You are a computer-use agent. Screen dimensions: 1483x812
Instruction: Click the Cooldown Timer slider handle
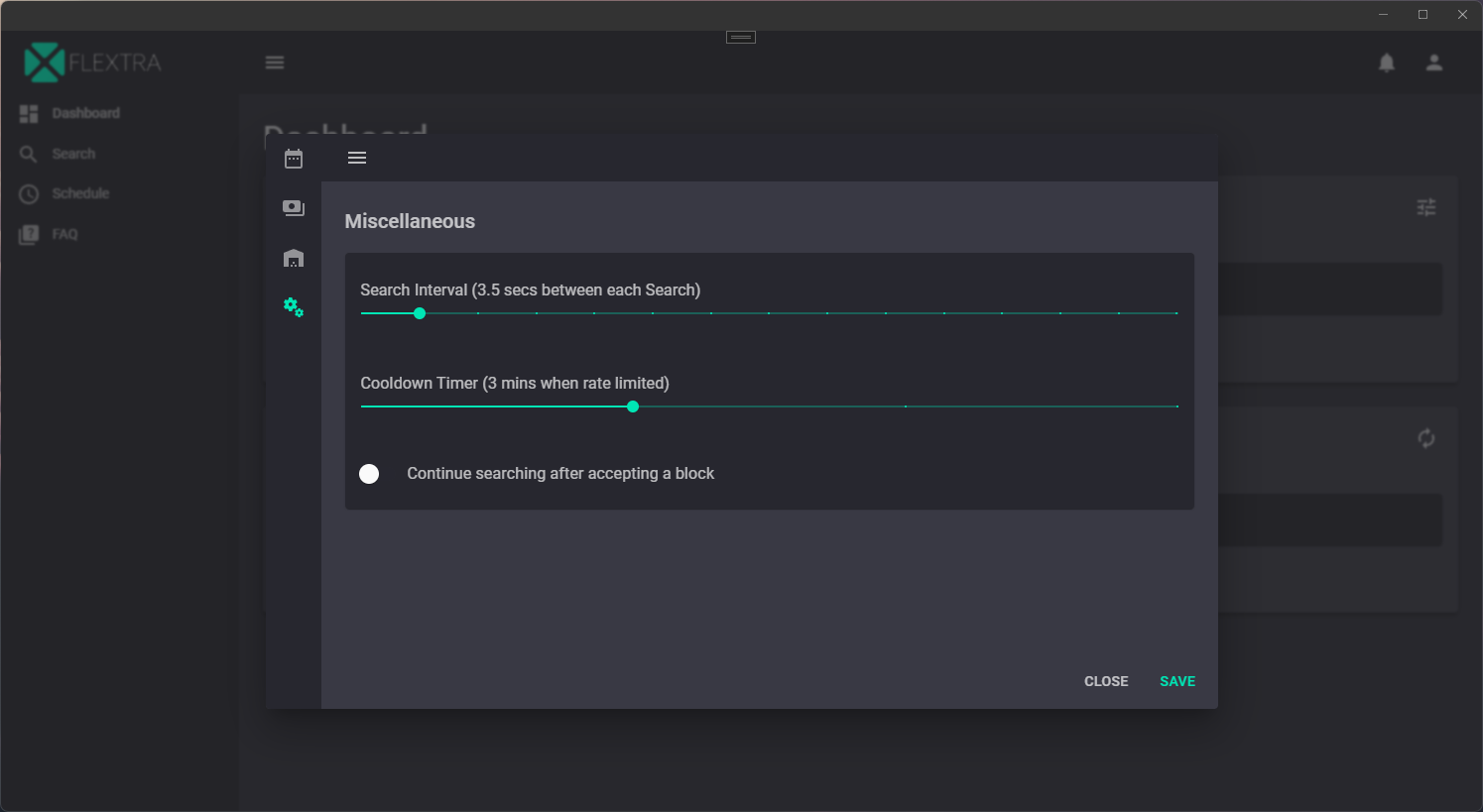click(633, 406)
